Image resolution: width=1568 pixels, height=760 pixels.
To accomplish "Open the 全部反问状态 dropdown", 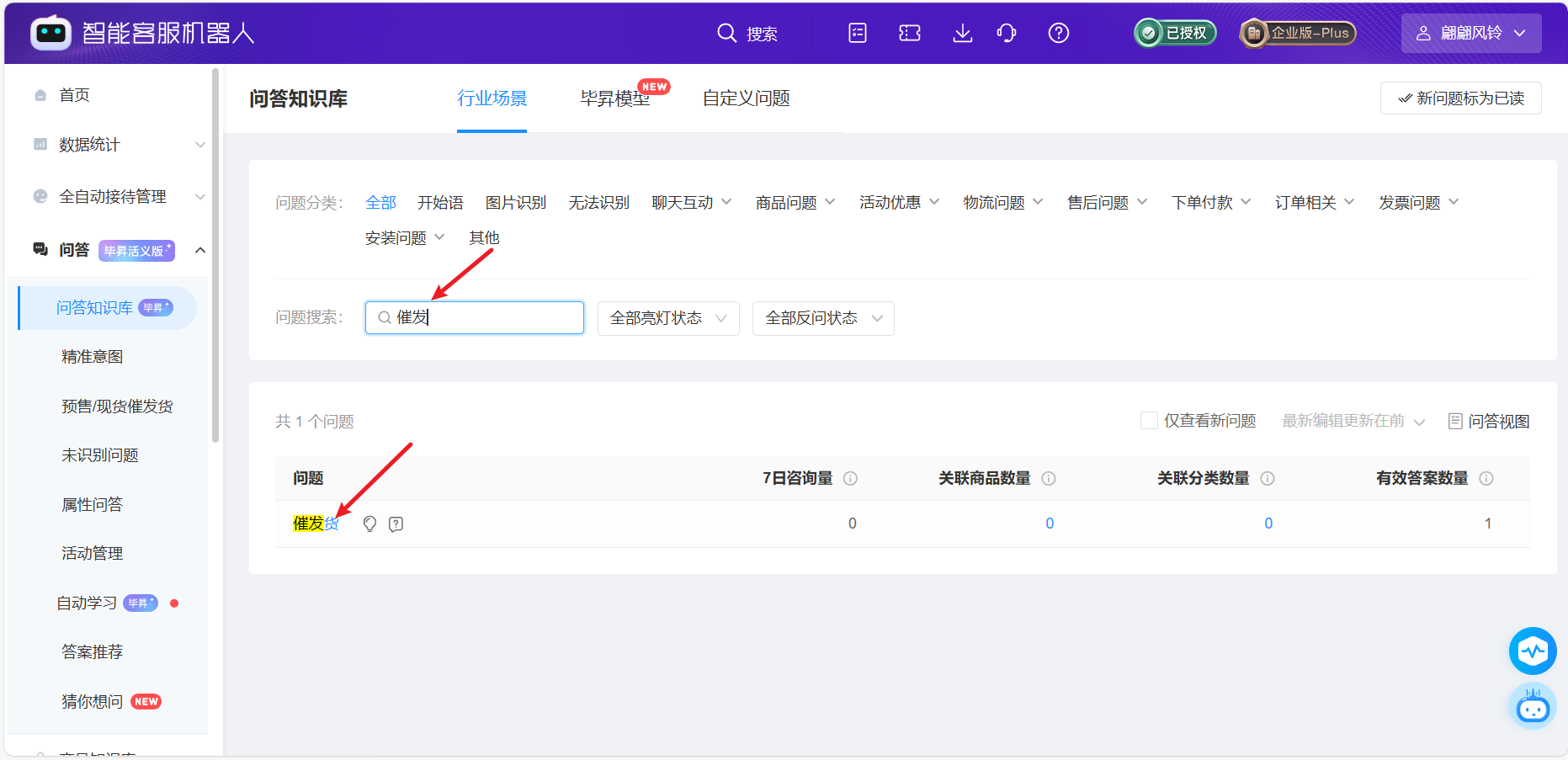I will 823,318.
